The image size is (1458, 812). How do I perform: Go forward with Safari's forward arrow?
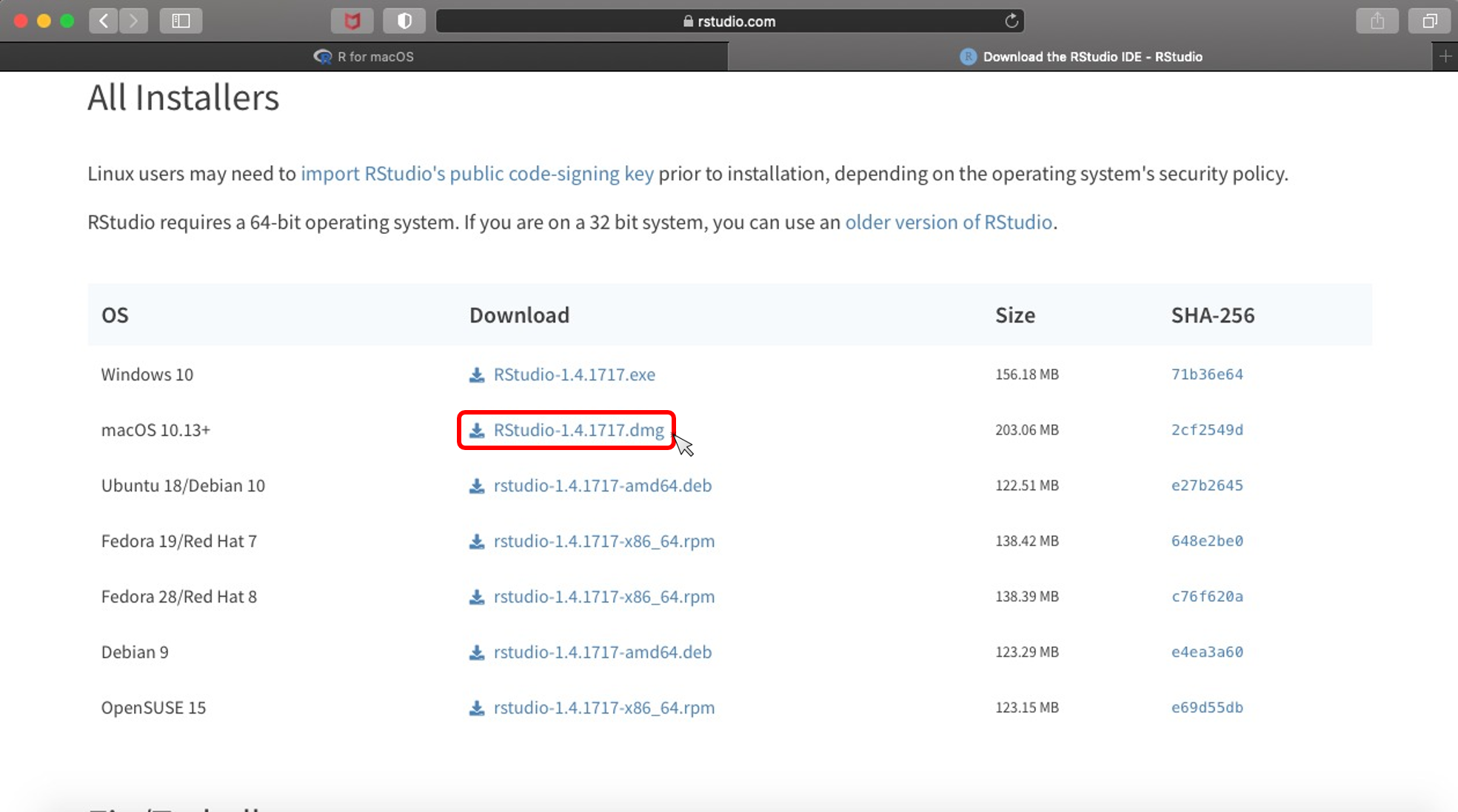point(133,21)
